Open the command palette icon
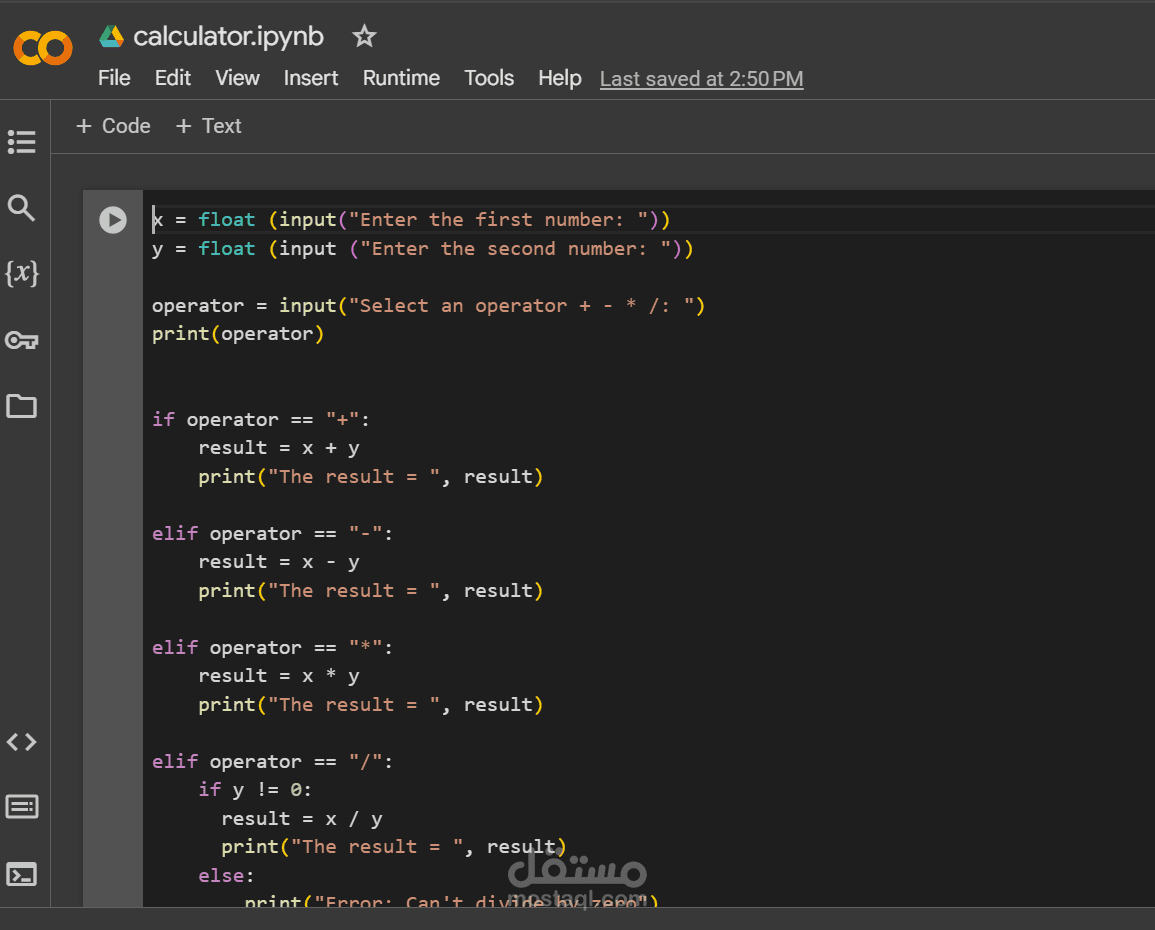Viewport: 1155px width, 930px height. pos(21,807)
